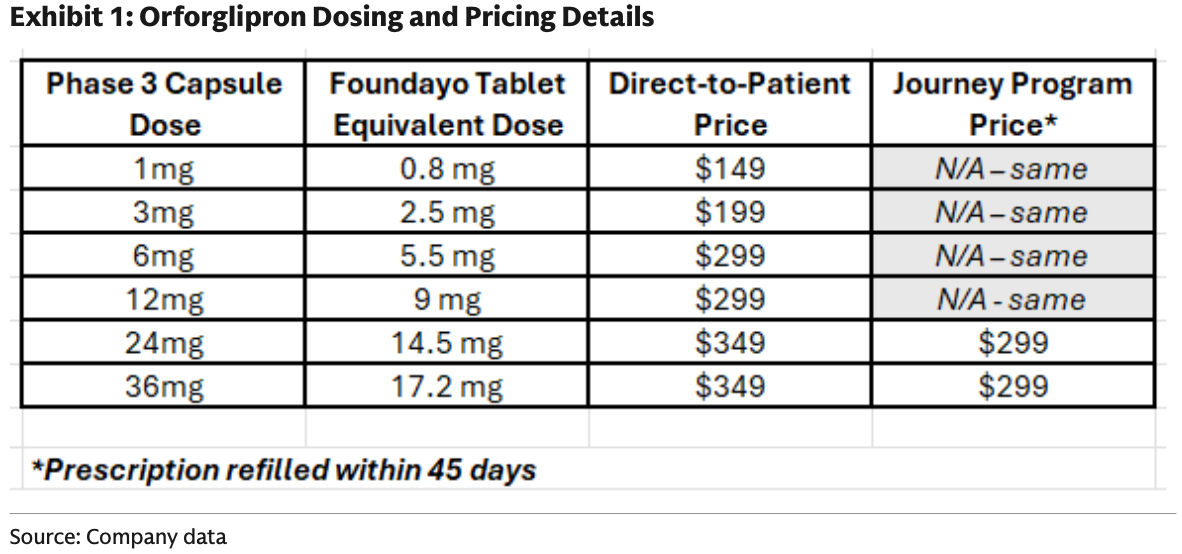
Task: Select the 9 mg tablet dose cell
Action: click(447, 299)
